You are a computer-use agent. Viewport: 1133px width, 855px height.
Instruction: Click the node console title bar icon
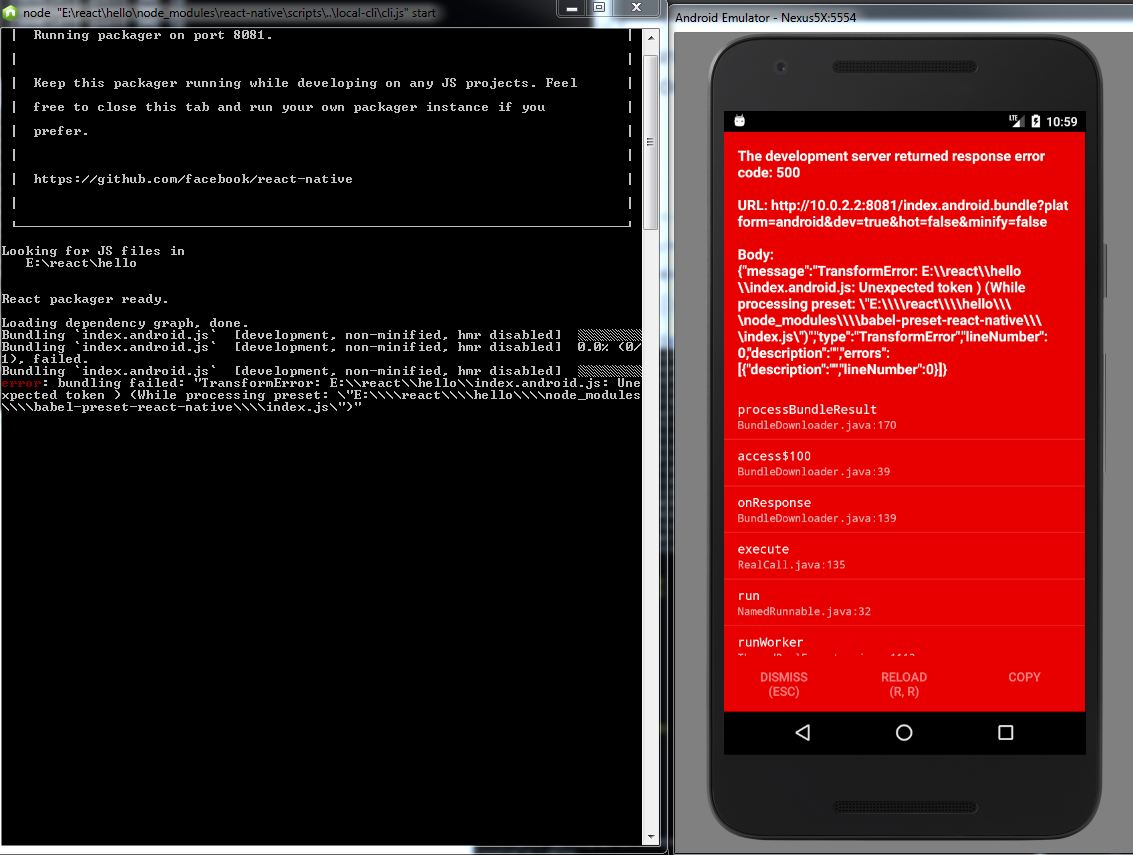[9, 12]
